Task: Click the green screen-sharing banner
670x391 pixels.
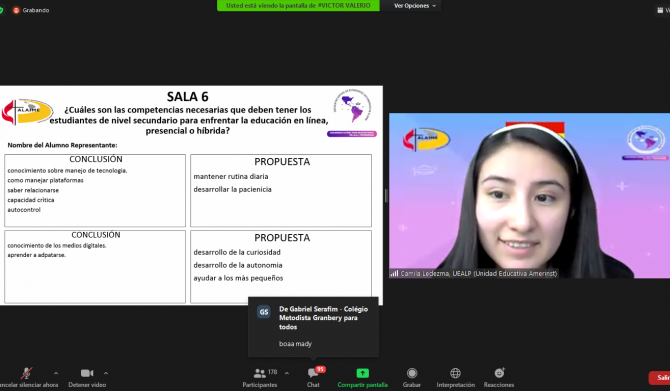Action: (298, 6)
